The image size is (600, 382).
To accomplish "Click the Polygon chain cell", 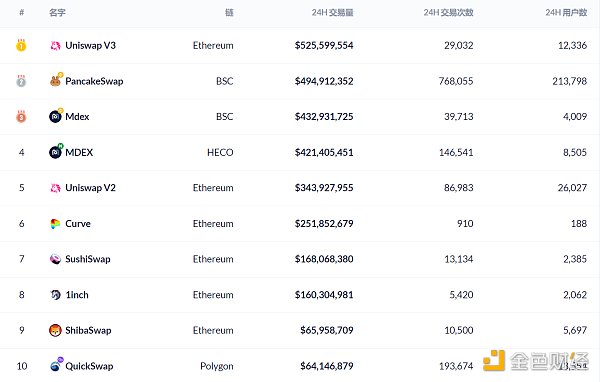I will (x=217, y=366).
